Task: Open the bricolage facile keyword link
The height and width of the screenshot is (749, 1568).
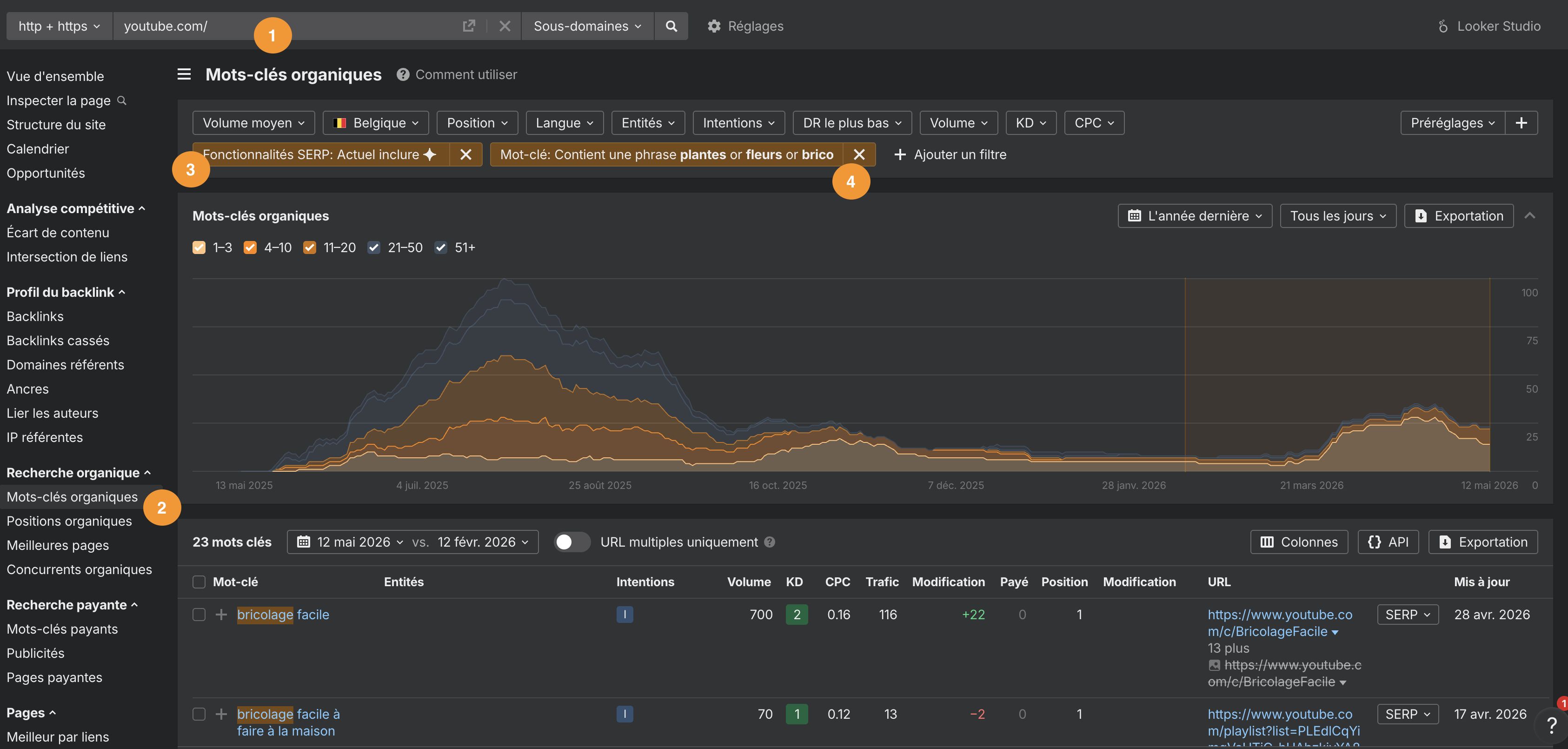Action: click(x=283, y=615)
